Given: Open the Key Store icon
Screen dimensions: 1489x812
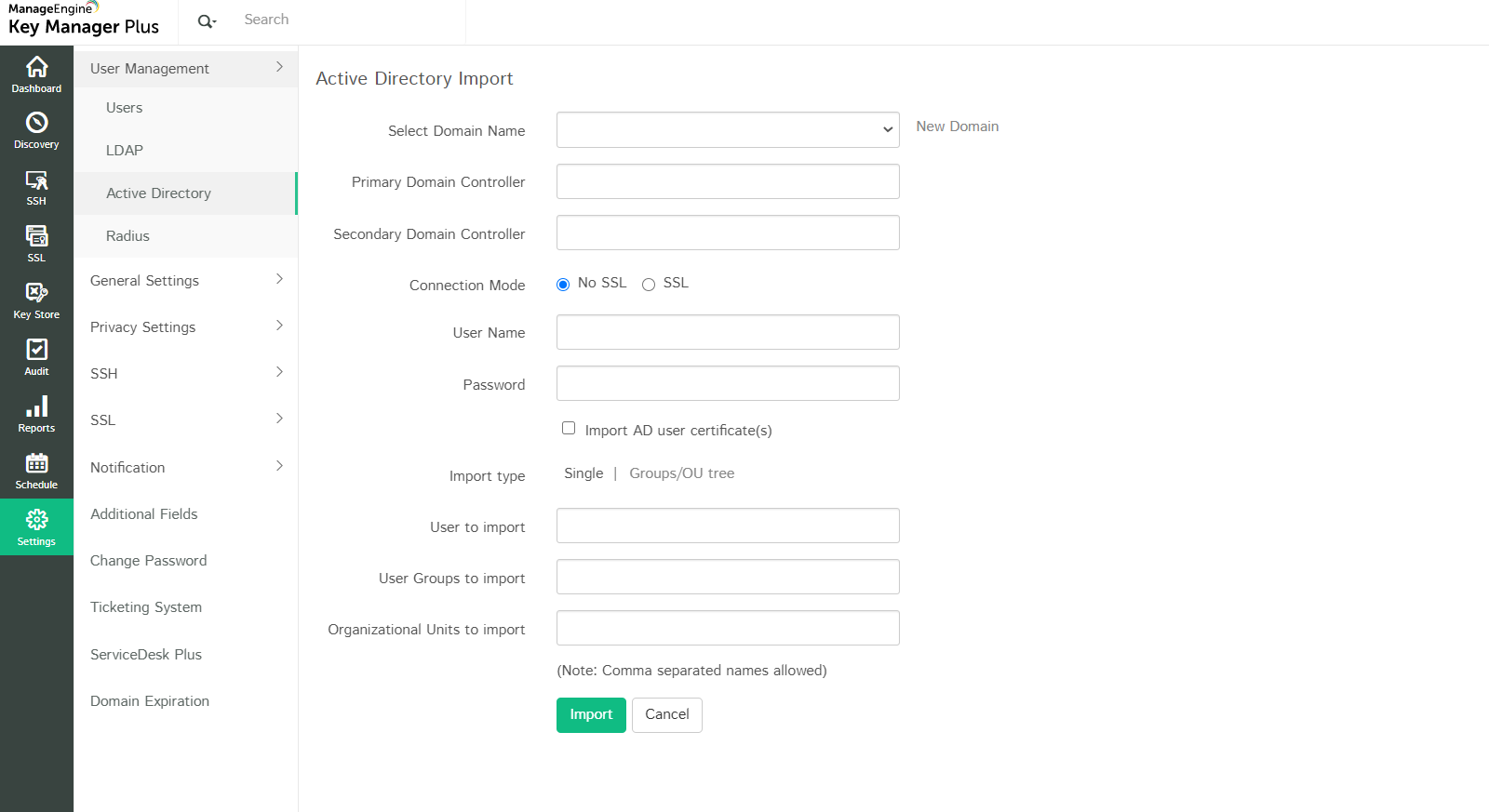Looking at the screenshot, I should pos(36,293).
